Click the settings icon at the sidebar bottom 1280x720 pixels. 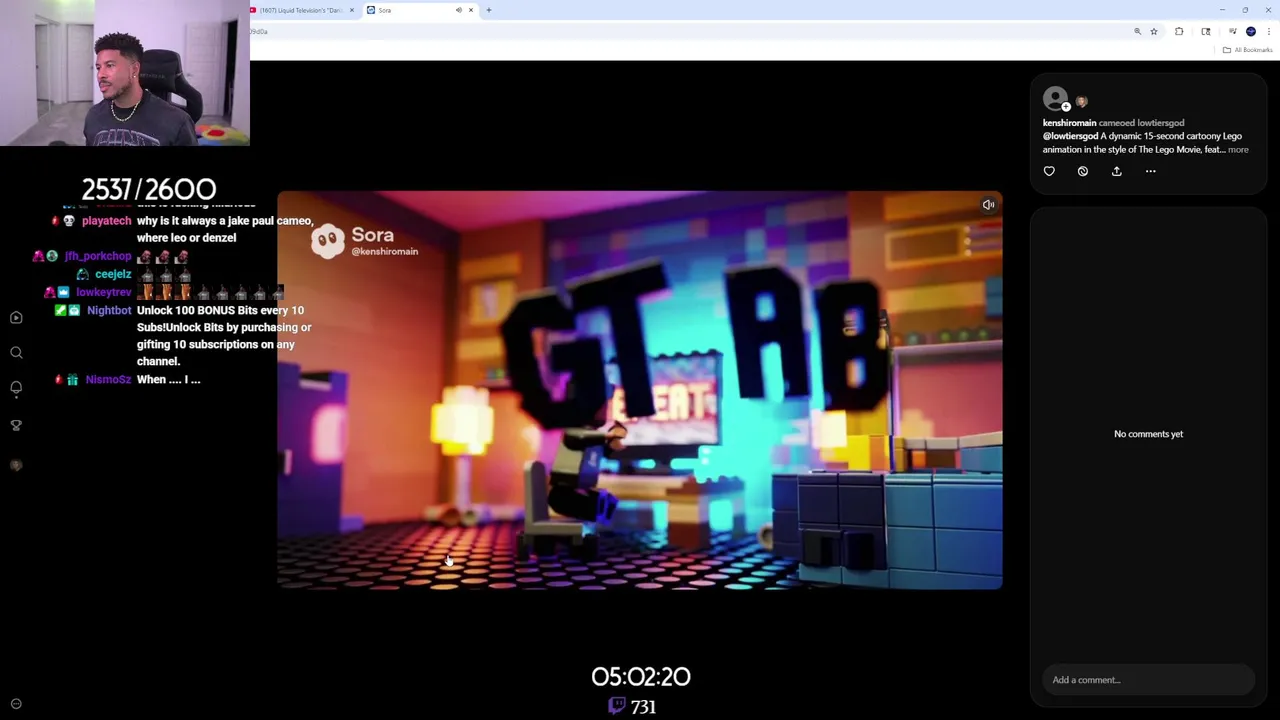[x=16, y=704]
